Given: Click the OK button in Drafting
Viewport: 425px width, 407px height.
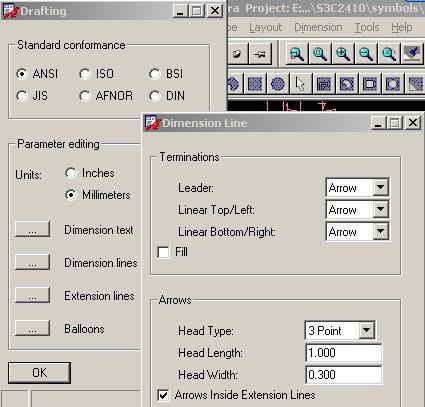Looking at the screenshot, I should point(40,373).
